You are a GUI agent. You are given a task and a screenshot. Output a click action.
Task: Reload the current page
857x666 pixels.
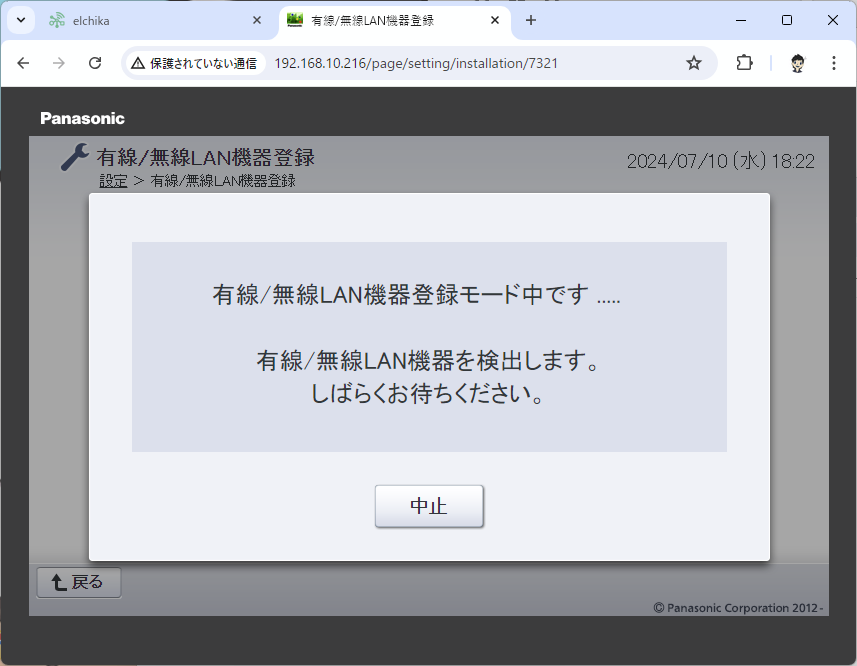coord(95,63)
